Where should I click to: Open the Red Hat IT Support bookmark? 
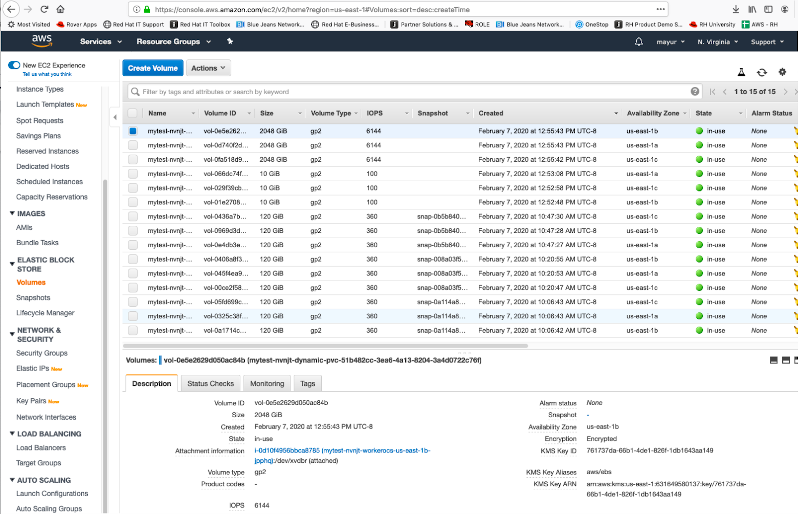[x=134, y=25]
